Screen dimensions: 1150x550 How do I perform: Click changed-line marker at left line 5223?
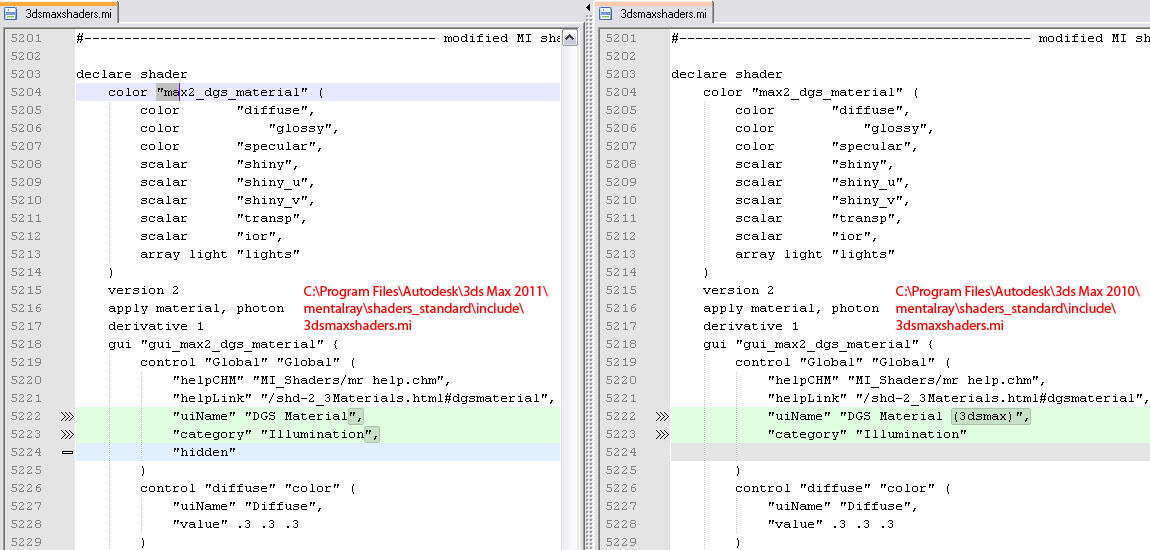pos(67,434)
